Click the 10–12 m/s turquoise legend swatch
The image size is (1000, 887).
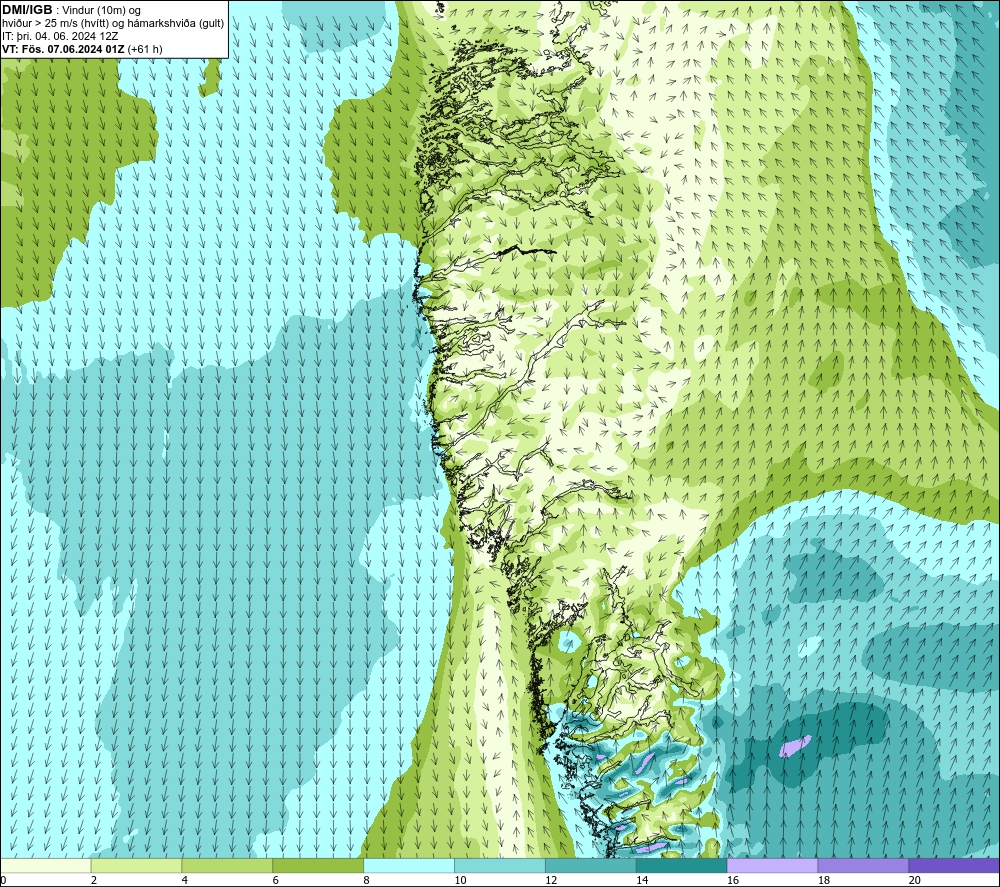tap(500, 865)
